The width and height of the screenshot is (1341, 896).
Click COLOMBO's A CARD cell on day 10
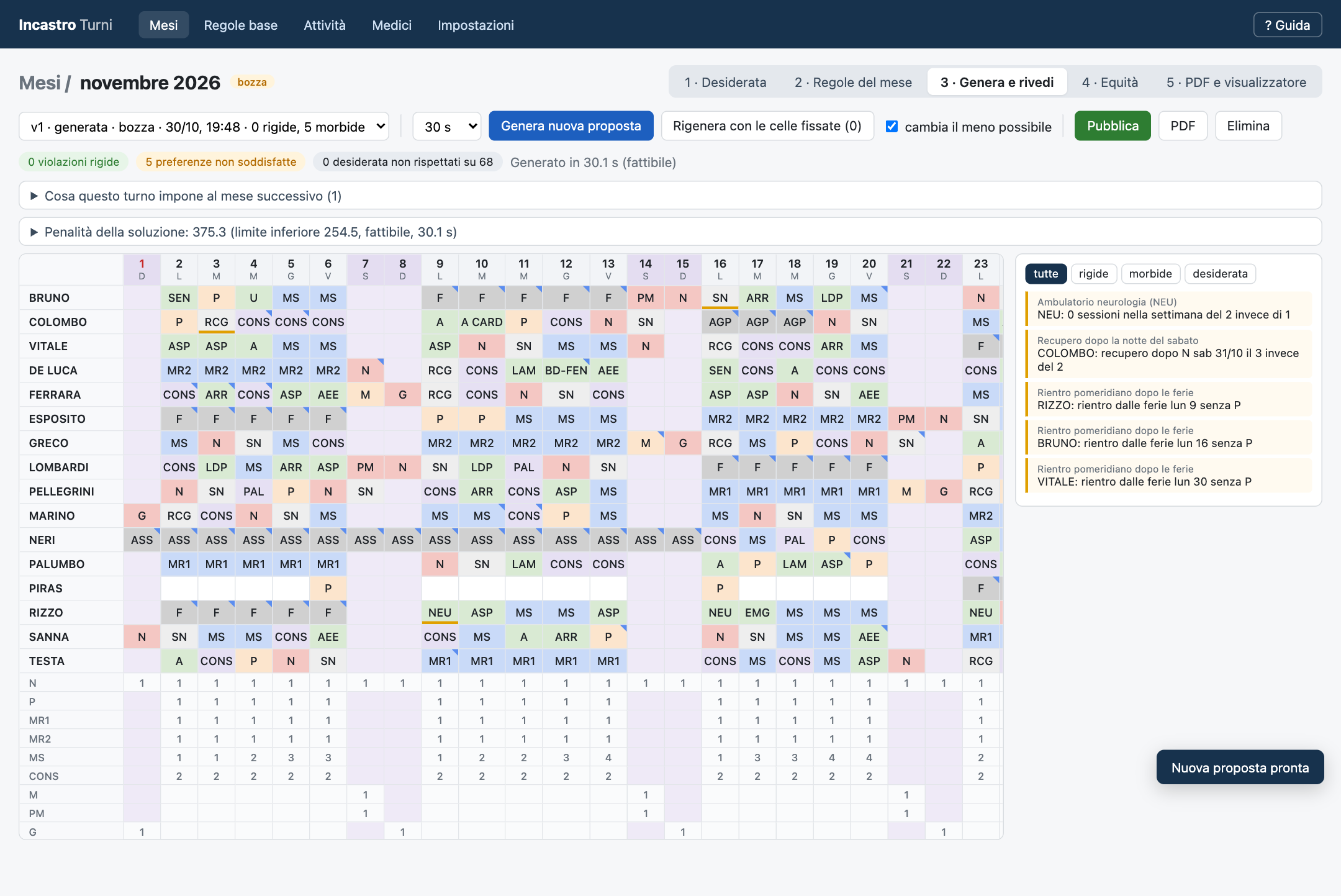(x=482, y=322)
